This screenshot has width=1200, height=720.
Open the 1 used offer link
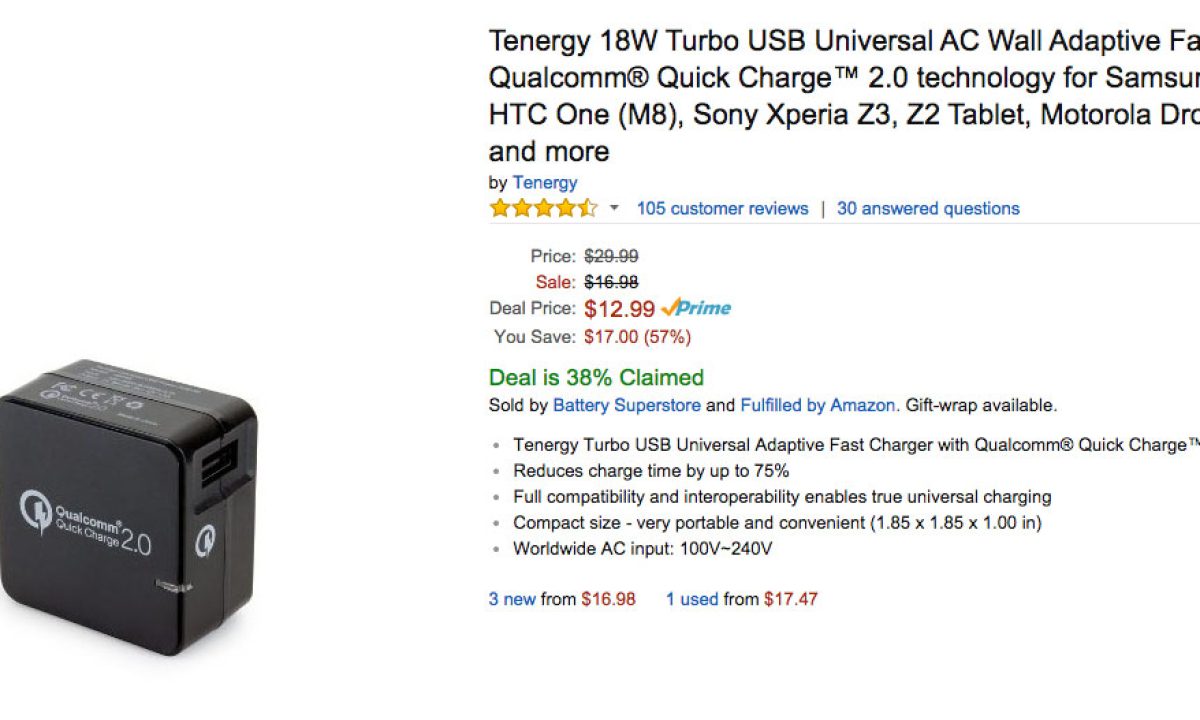tap(692, 599)
